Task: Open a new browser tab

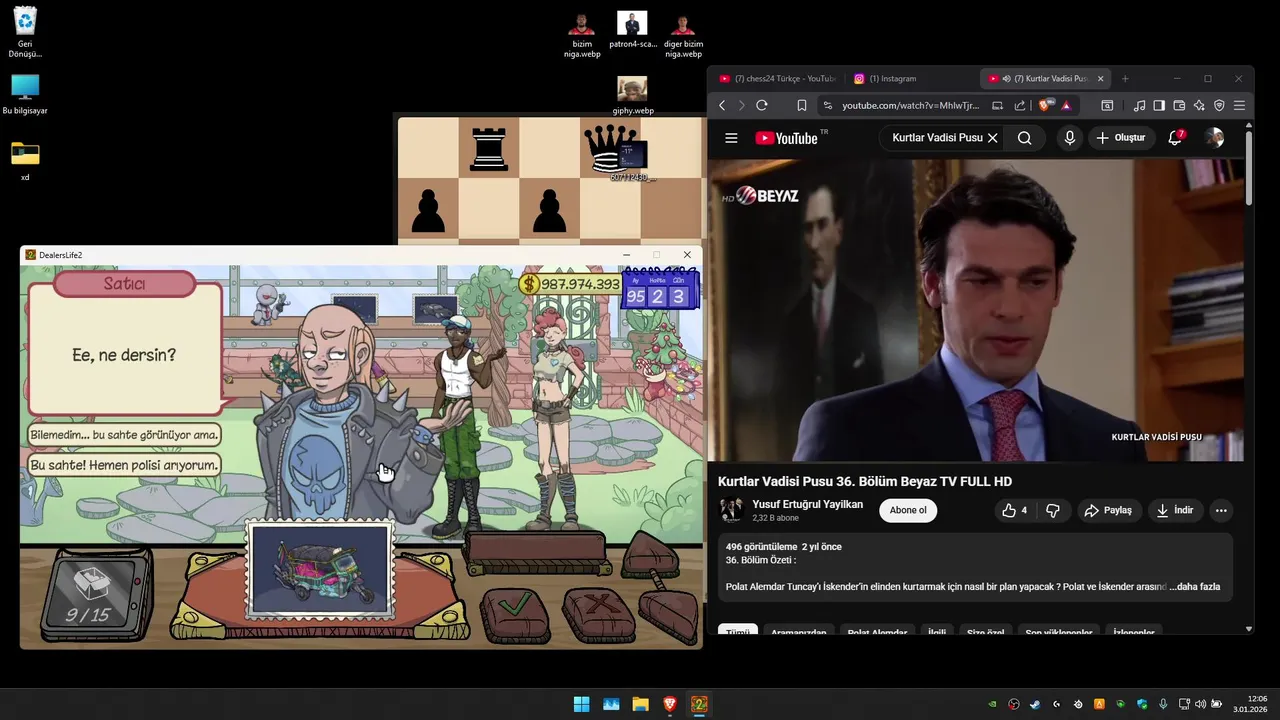Action: [x=1125, y=78]
